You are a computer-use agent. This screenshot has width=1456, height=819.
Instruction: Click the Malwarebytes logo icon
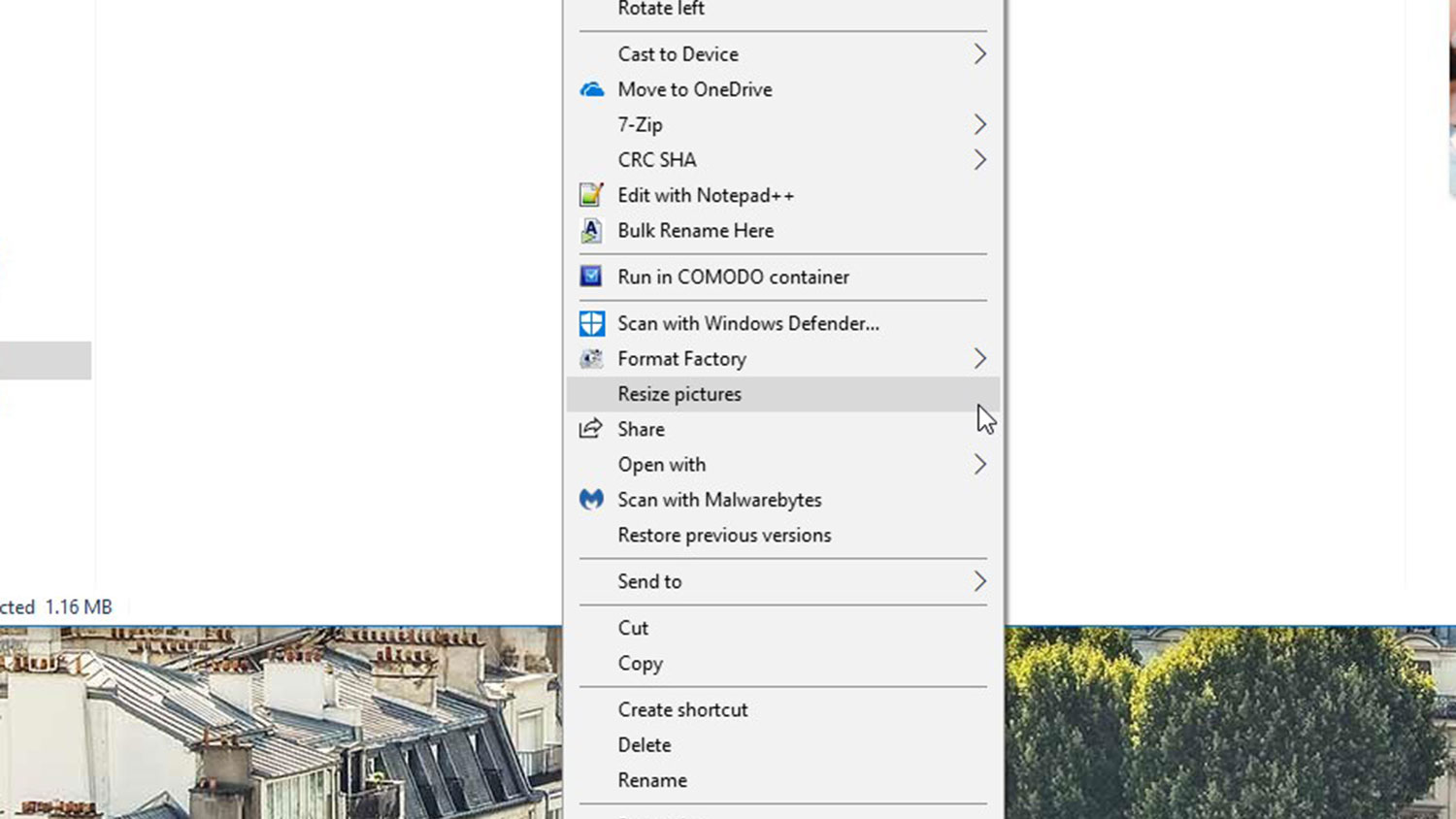click(591, 500)
